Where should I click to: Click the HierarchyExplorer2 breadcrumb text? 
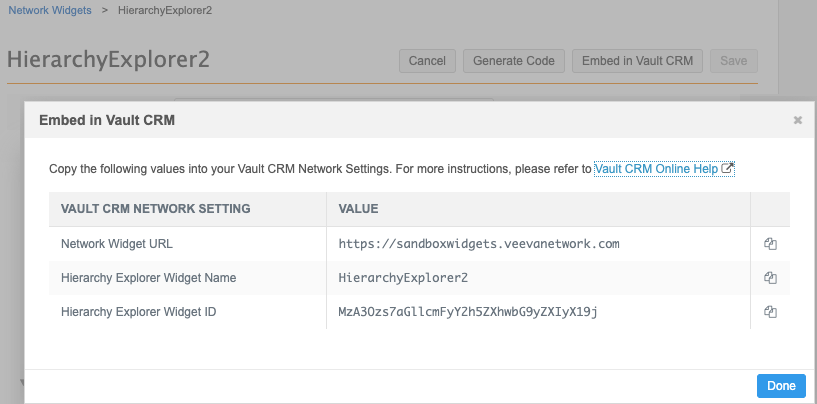tap(165, 10)
